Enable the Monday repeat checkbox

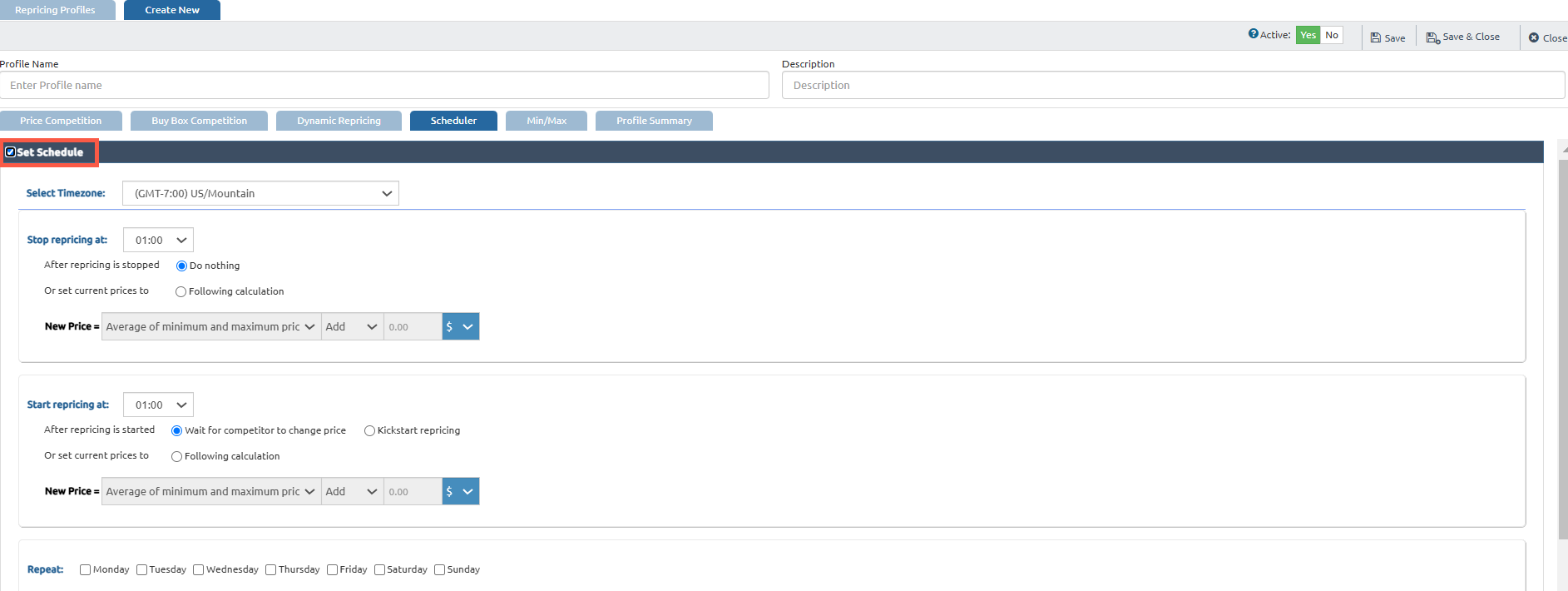[x=85, y=570]
